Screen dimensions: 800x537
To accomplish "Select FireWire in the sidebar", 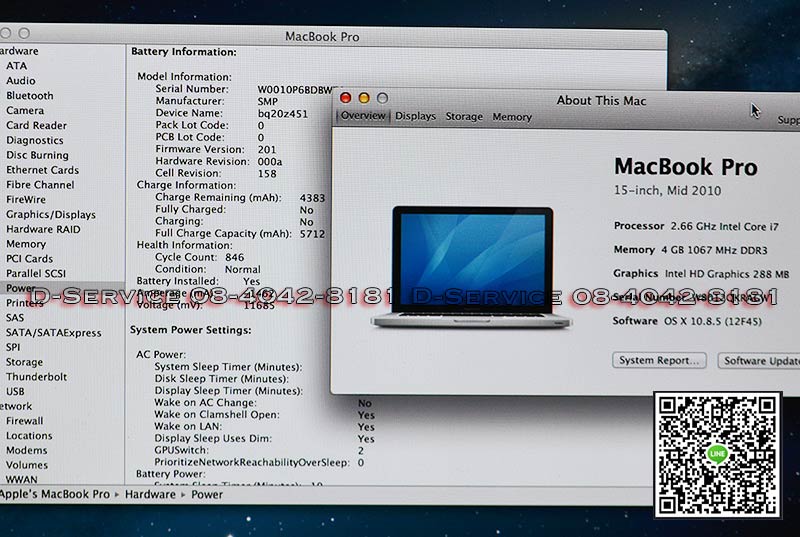I will (26, 199).
